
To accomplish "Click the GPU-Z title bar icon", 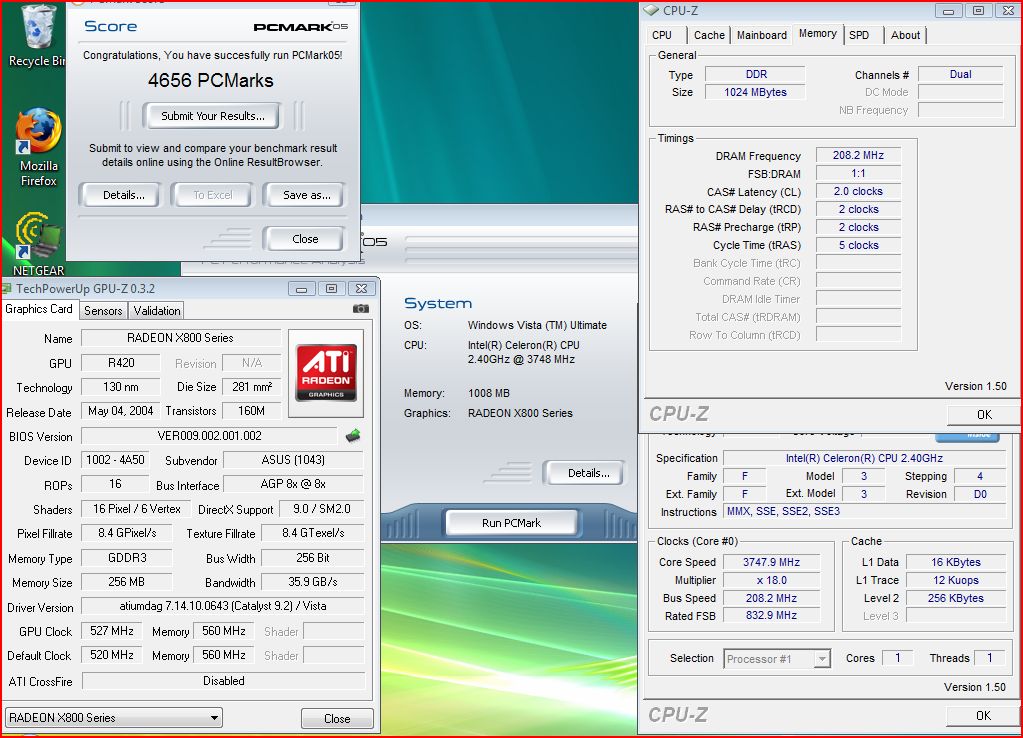I will (x=7, y=288).
